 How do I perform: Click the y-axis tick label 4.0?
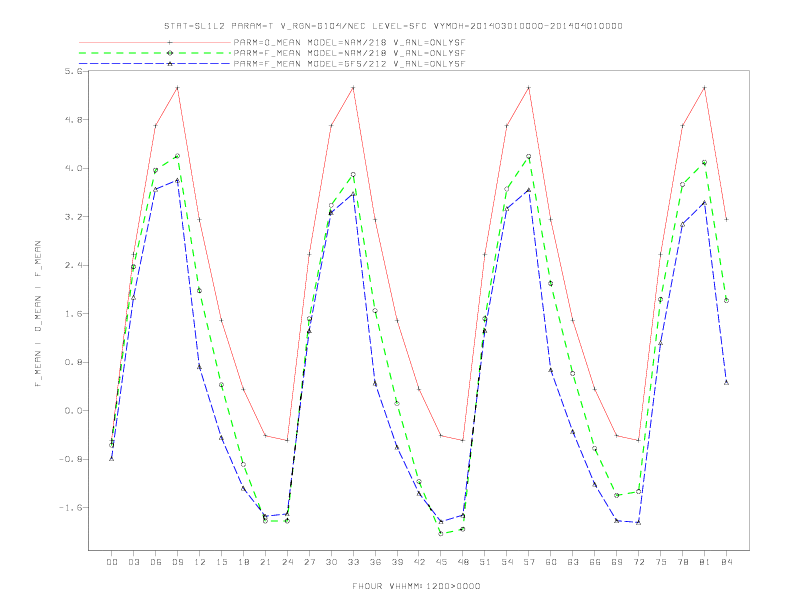pos(73,168)
